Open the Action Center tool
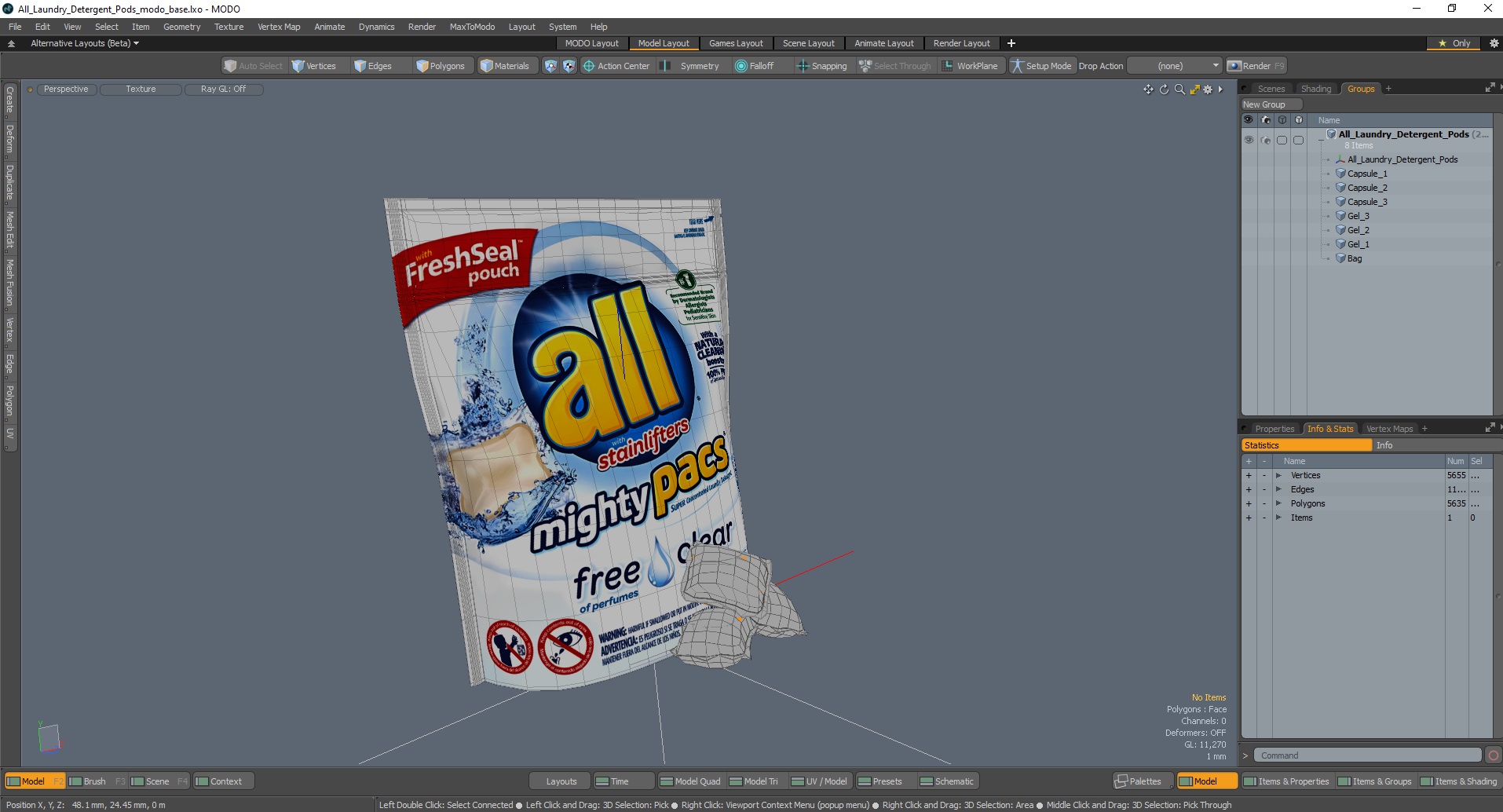Screen dimensions: 1503x812 (x=616, y=66)
